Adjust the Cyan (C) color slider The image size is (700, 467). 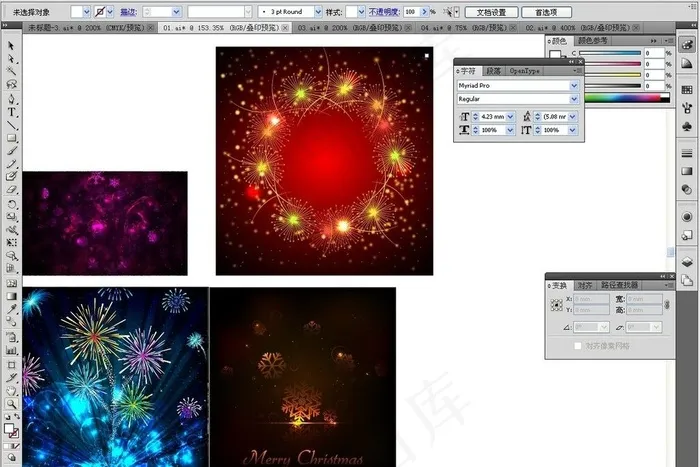click(610, 53)
